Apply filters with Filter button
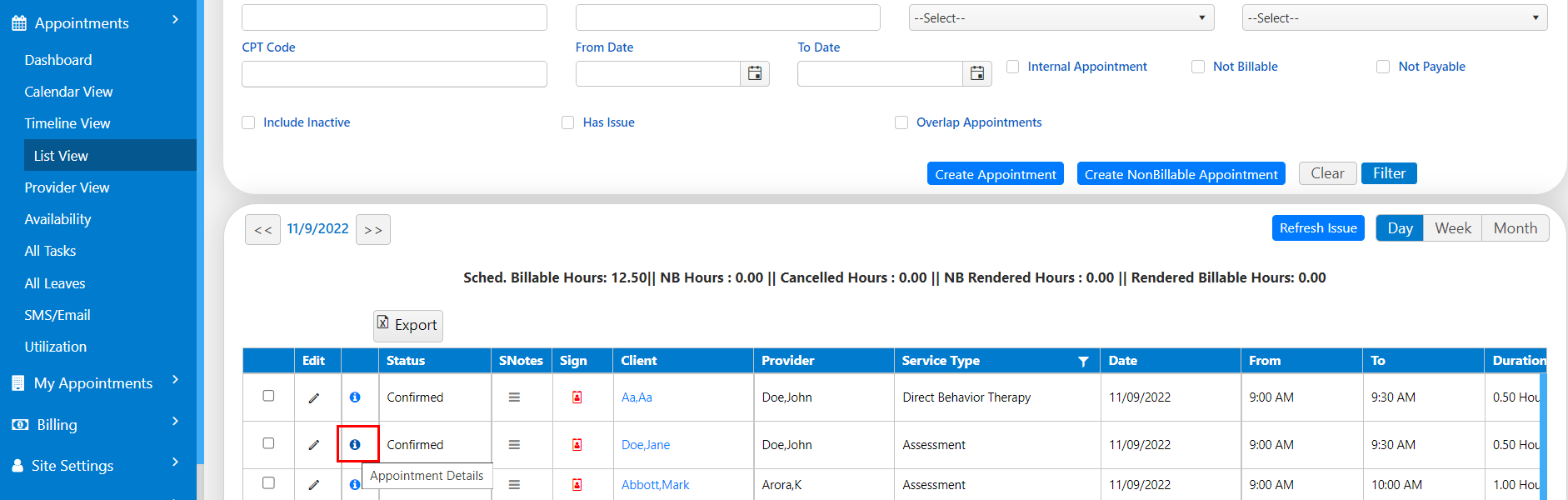 1389,173
